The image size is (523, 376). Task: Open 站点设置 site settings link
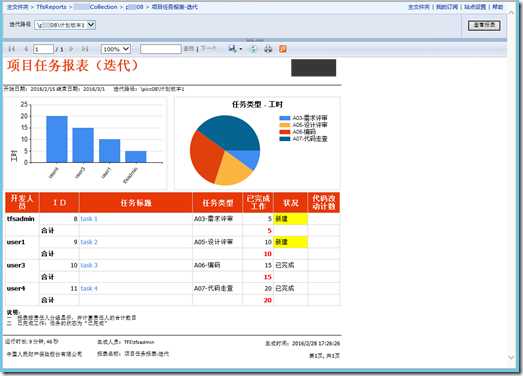pyautogui.click(x=475, y=7)
